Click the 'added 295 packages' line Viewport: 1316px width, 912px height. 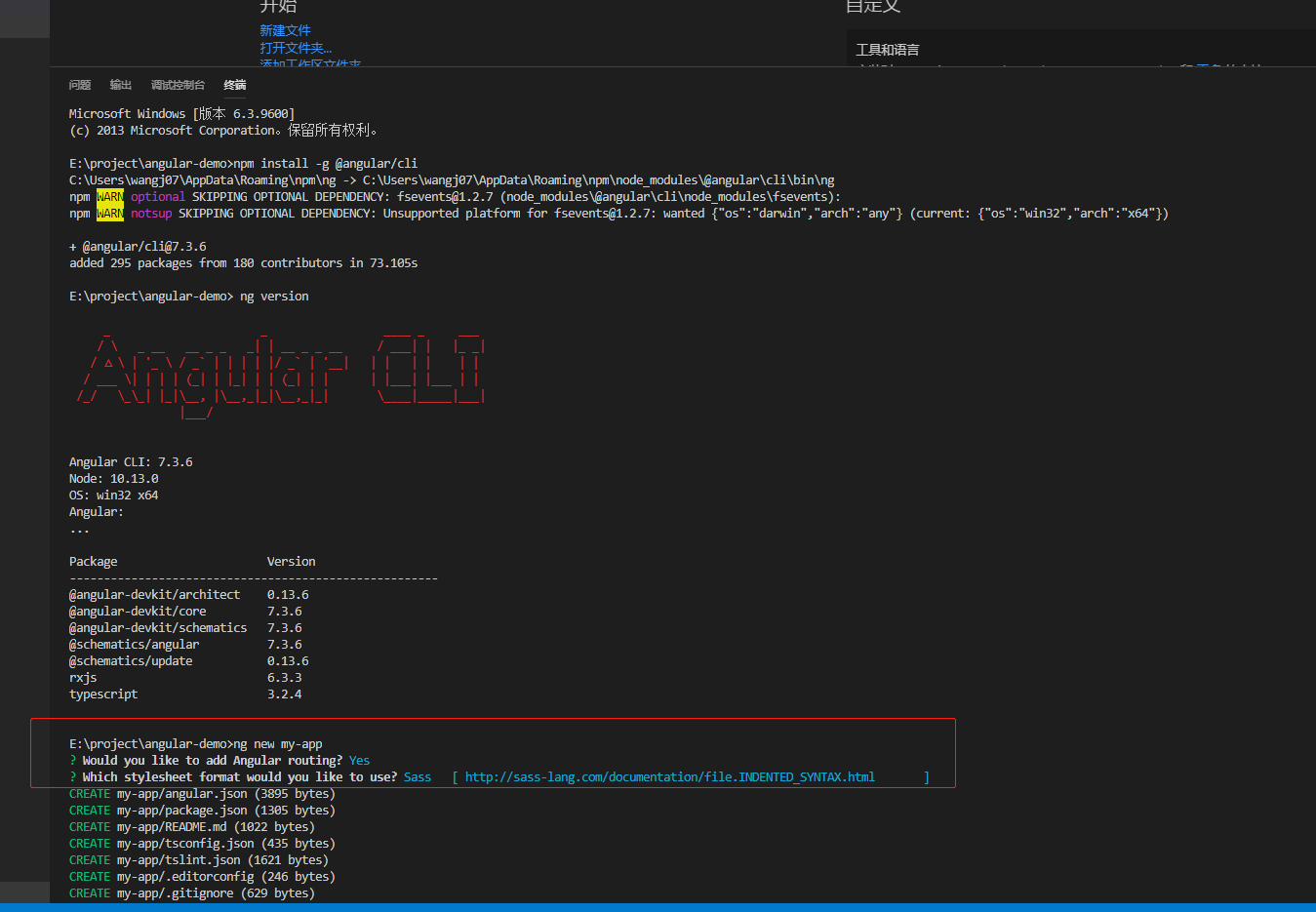pos(244,263)
